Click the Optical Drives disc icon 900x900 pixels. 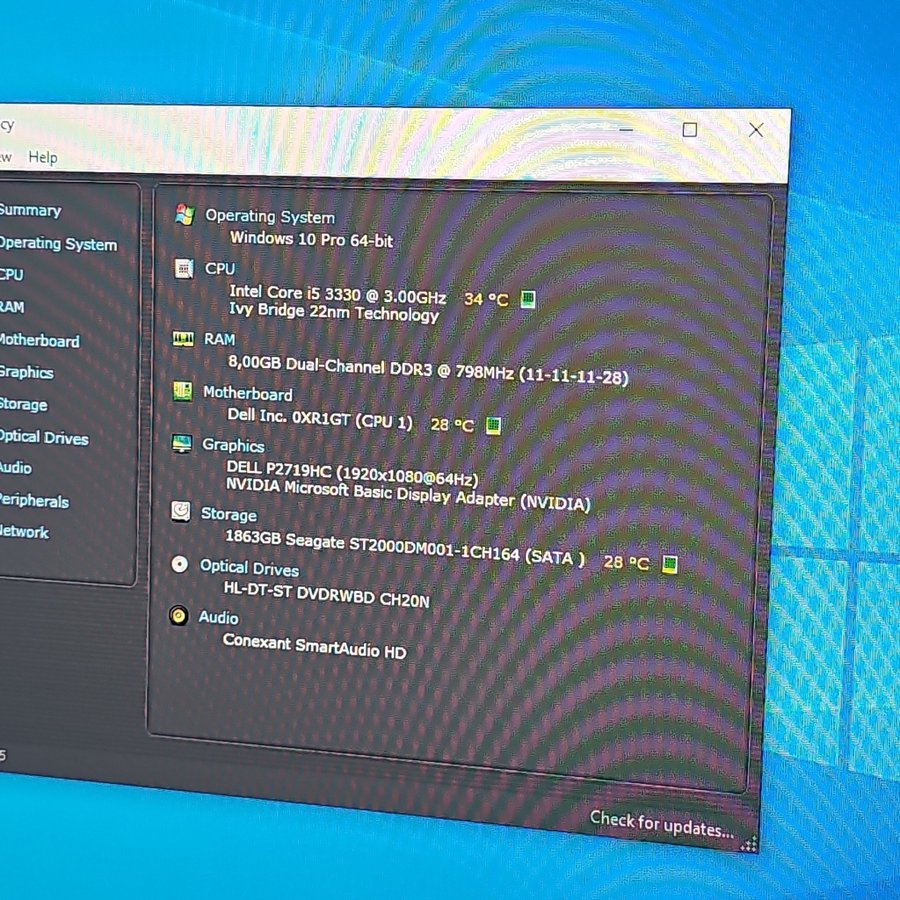[x=180, y=564]
